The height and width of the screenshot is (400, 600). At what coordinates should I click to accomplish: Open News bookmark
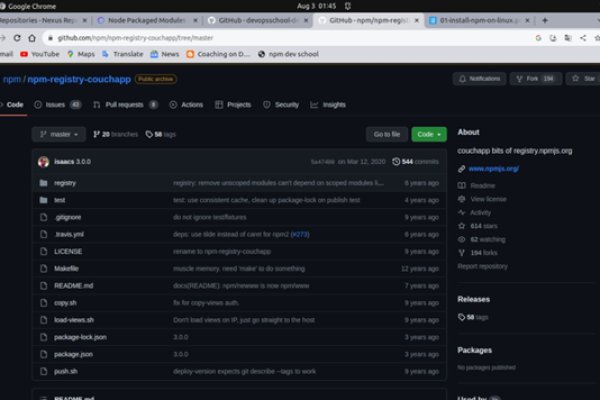(x=165, y=54)
